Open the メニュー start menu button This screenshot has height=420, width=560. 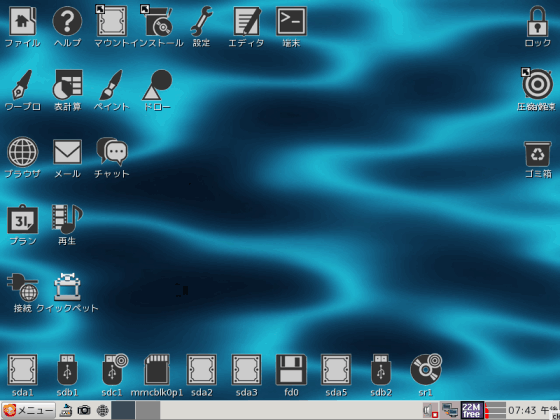tap(29, 410)
